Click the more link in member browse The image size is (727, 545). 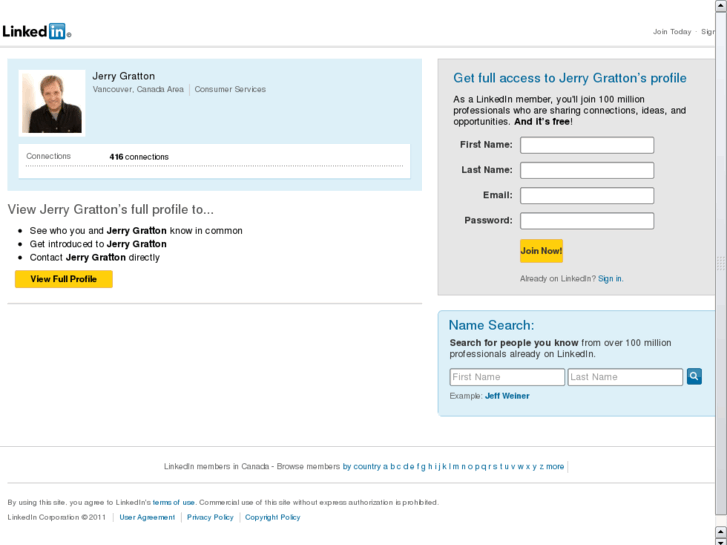click(x=555, y=467)
